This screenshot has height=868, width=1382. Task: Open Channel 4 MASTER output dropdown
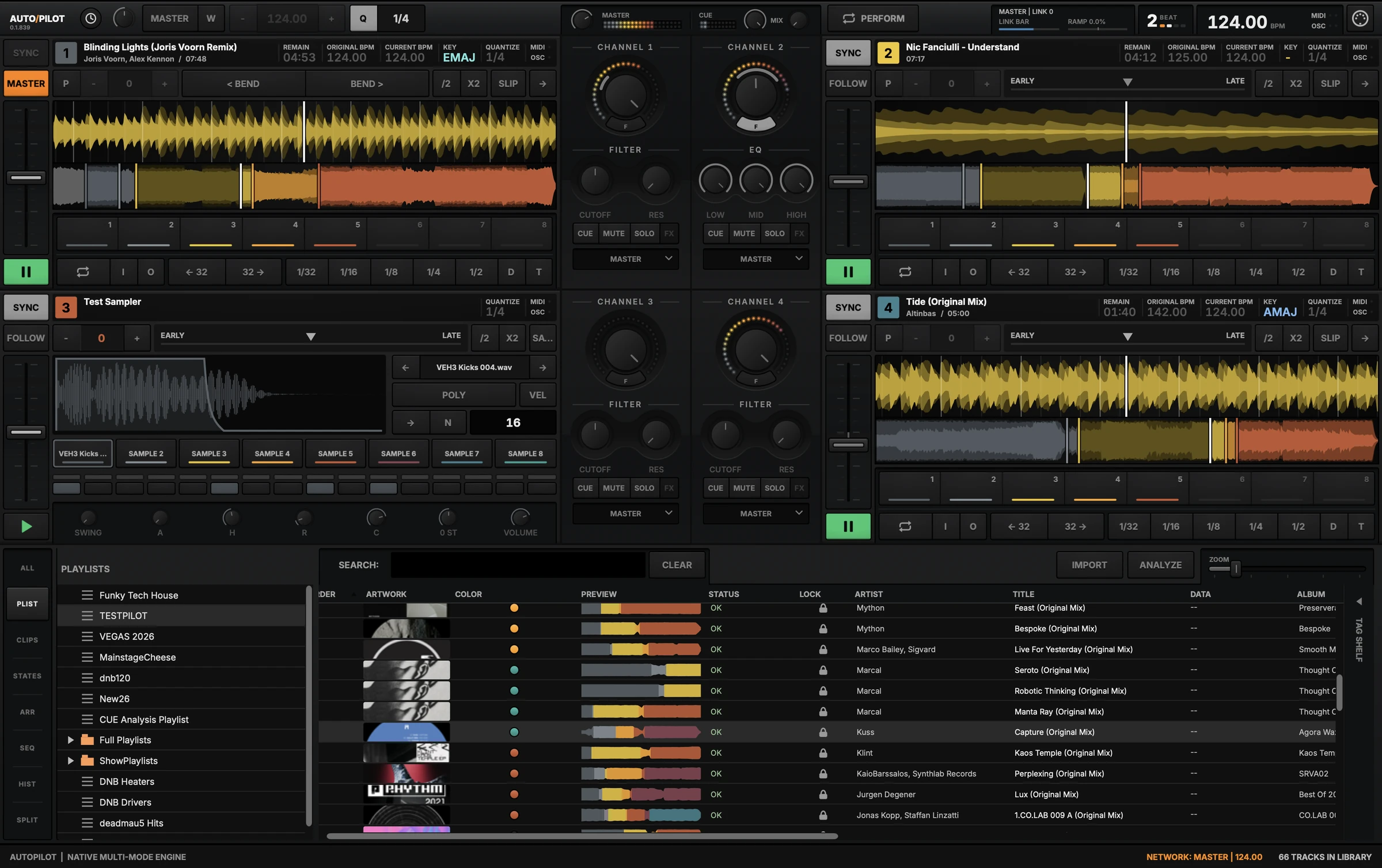click(x=755, y=513)
